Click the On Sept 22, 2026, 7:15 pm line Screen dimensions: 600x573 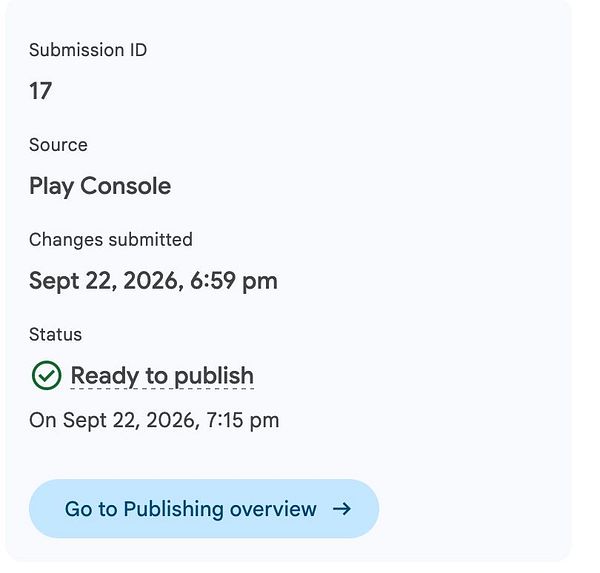coord(154,421)
